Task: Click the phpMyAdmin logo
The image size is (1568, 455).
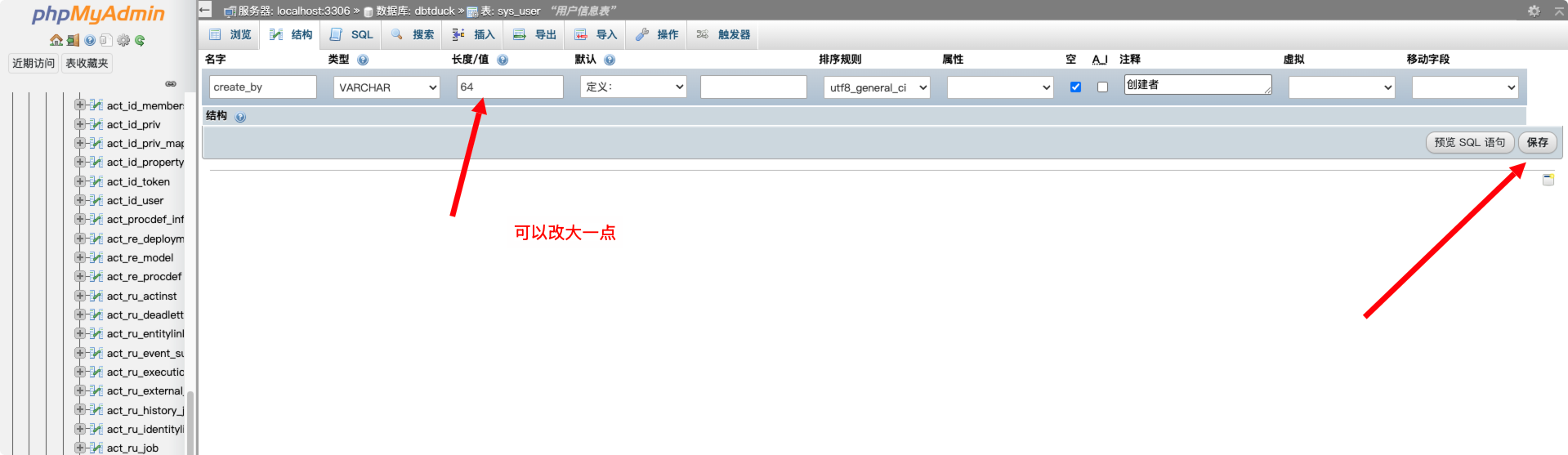Action: [x=98, y=14]
